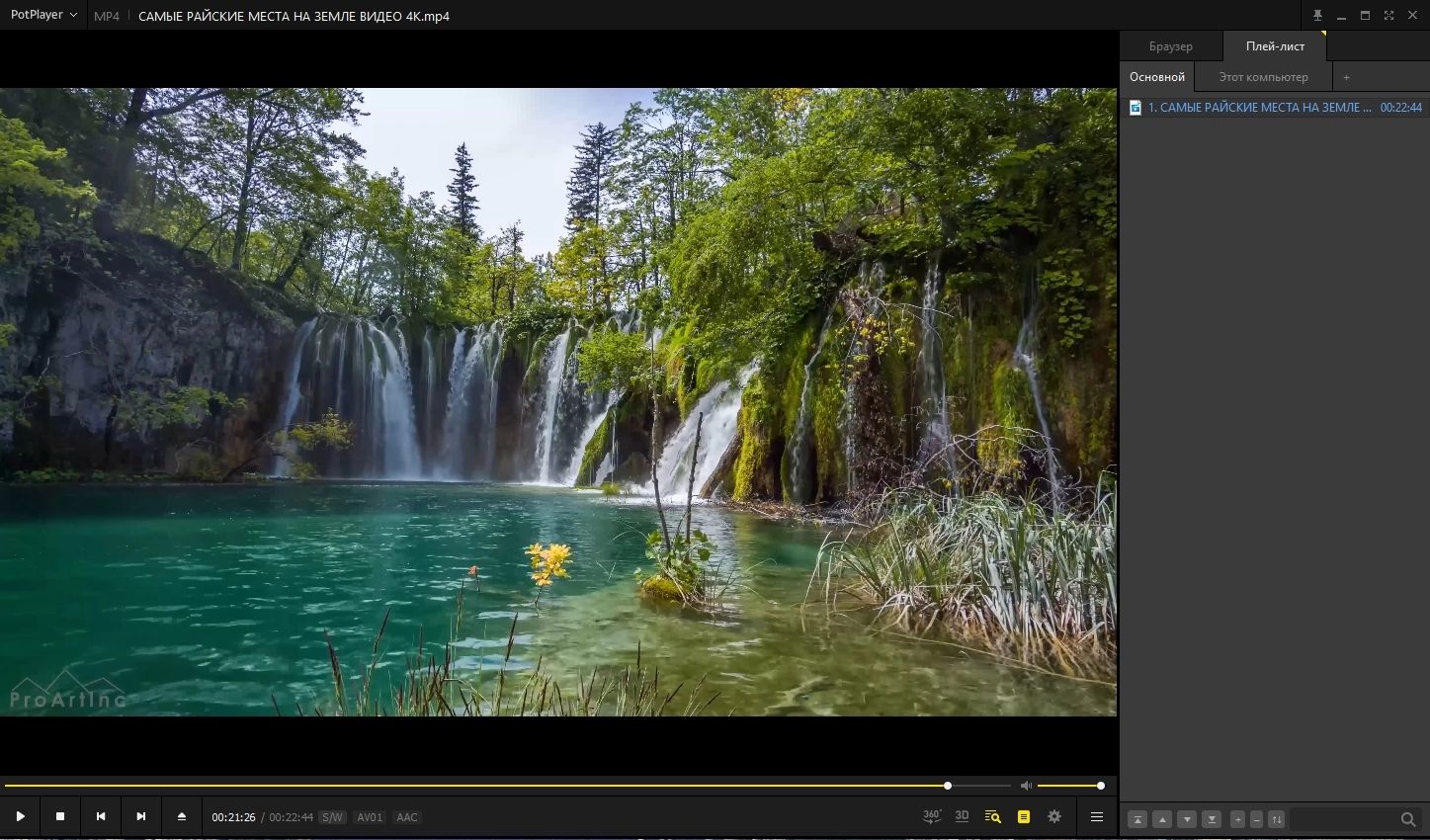Enable 360-degree video mode
This screenshot has width=1430, height=840.
tap(931, 816)
